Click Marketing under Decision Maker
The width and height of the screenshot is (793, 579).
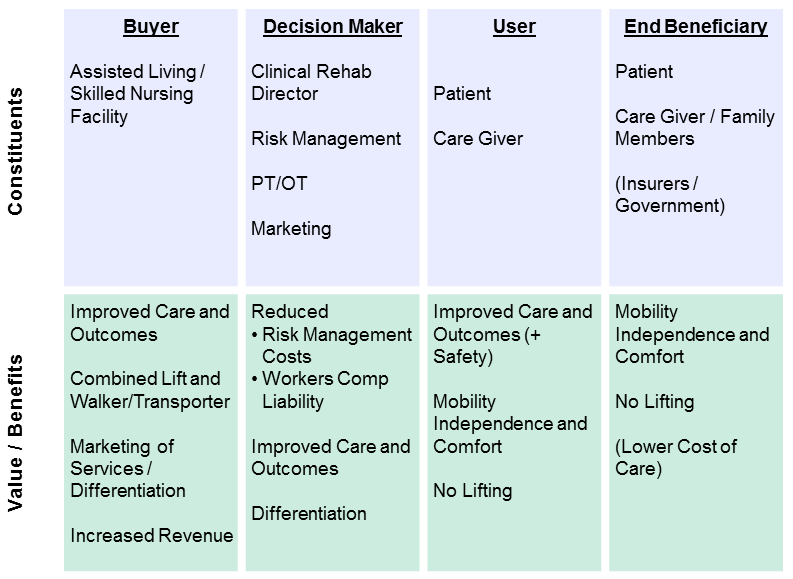click(291, 229)
